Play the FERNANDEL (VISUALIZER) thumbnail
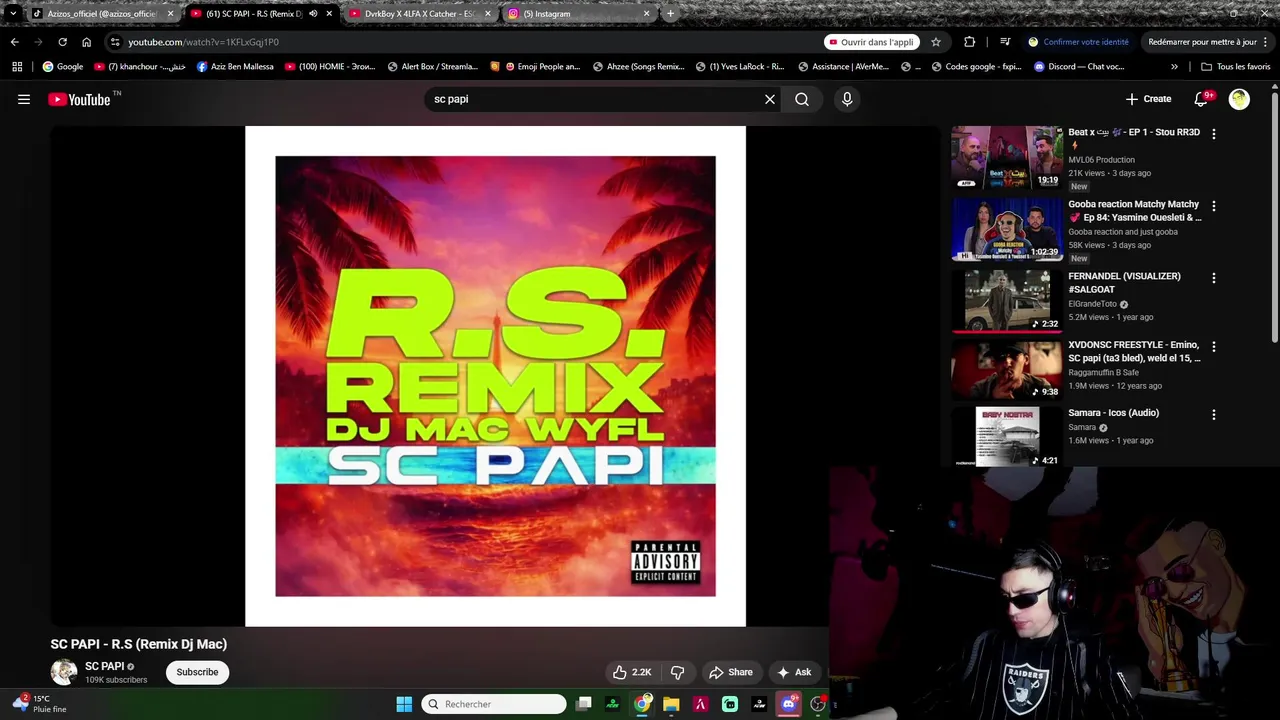The width and height of the screenshot is (1280, 720). 1007,301
